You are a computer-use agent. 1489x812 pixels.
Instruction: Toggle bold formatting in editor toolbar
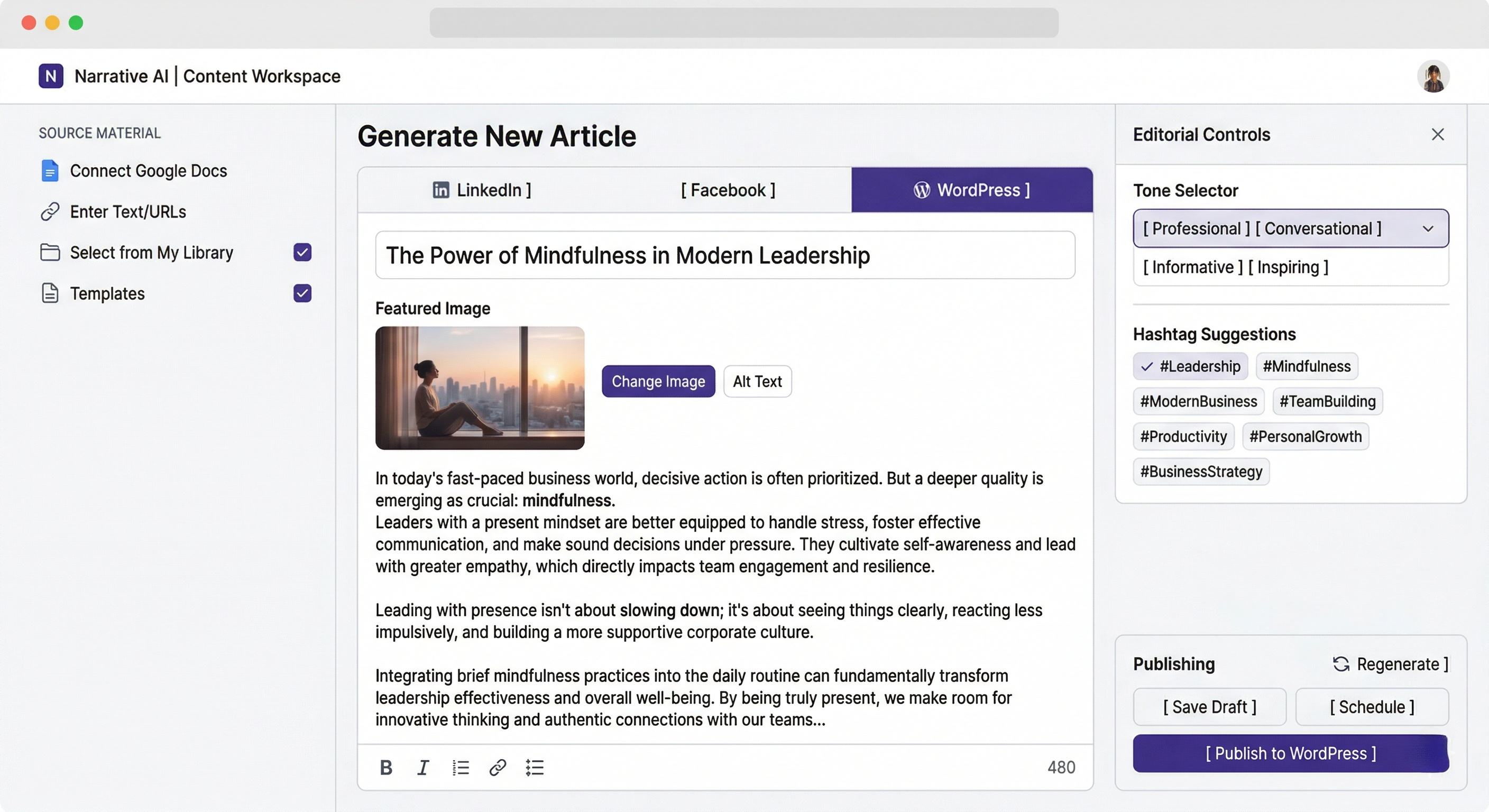386,767
